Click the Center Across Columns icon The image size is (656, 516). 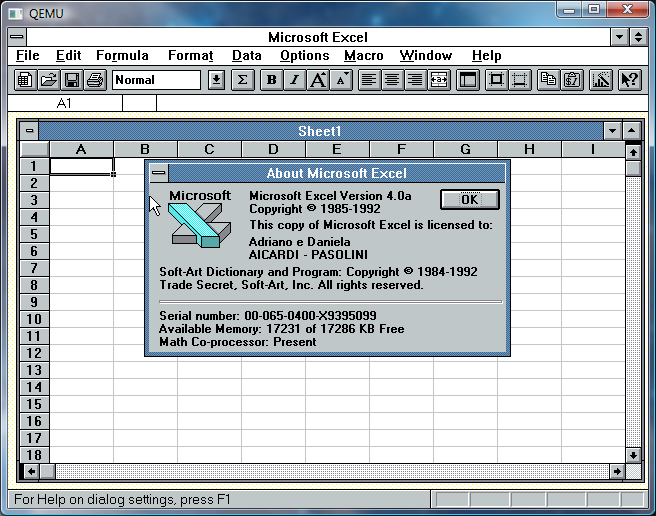pos(439,80)
